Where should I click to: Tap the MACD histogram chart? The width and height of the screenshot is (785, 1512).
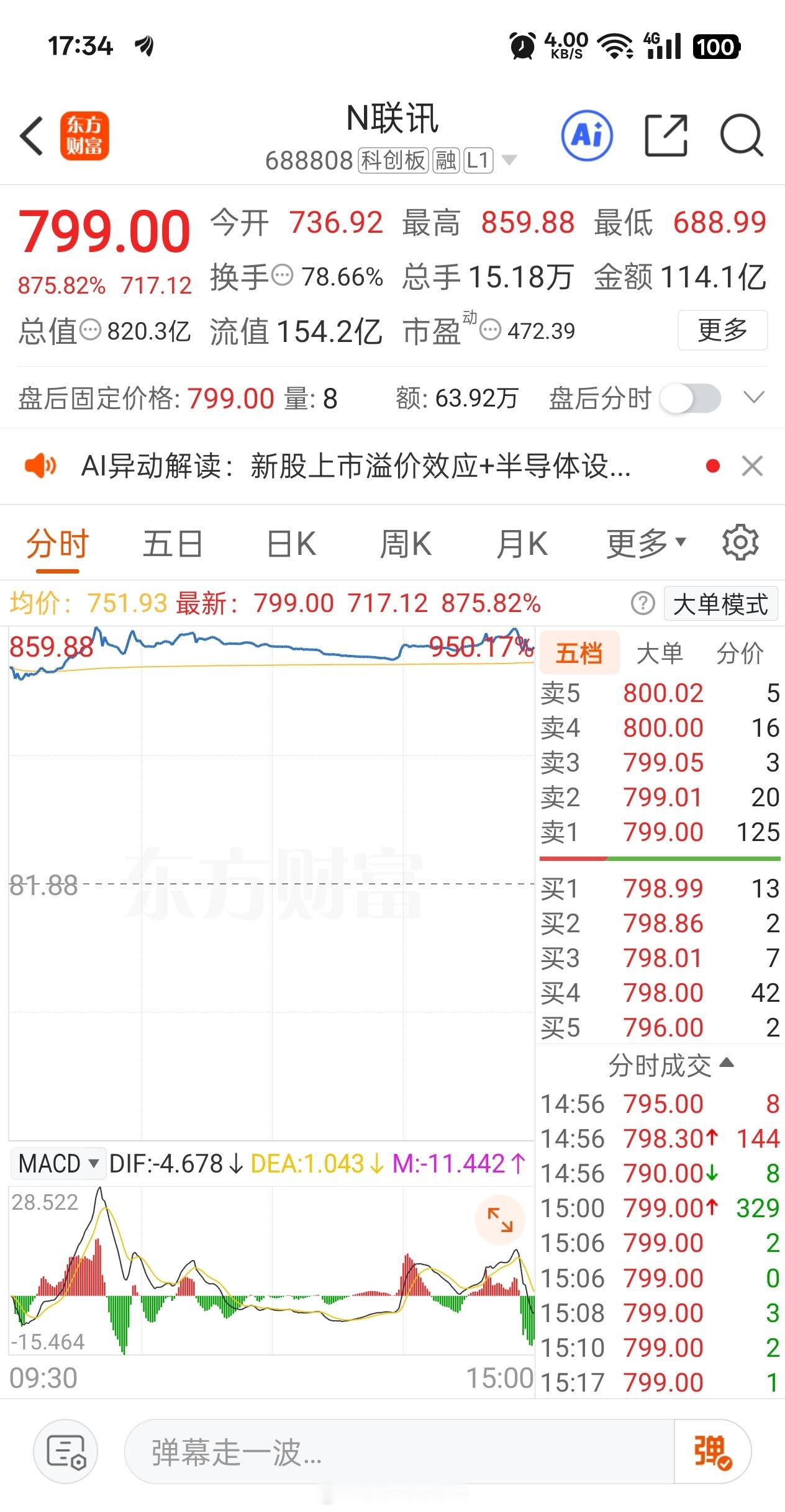271,1270
